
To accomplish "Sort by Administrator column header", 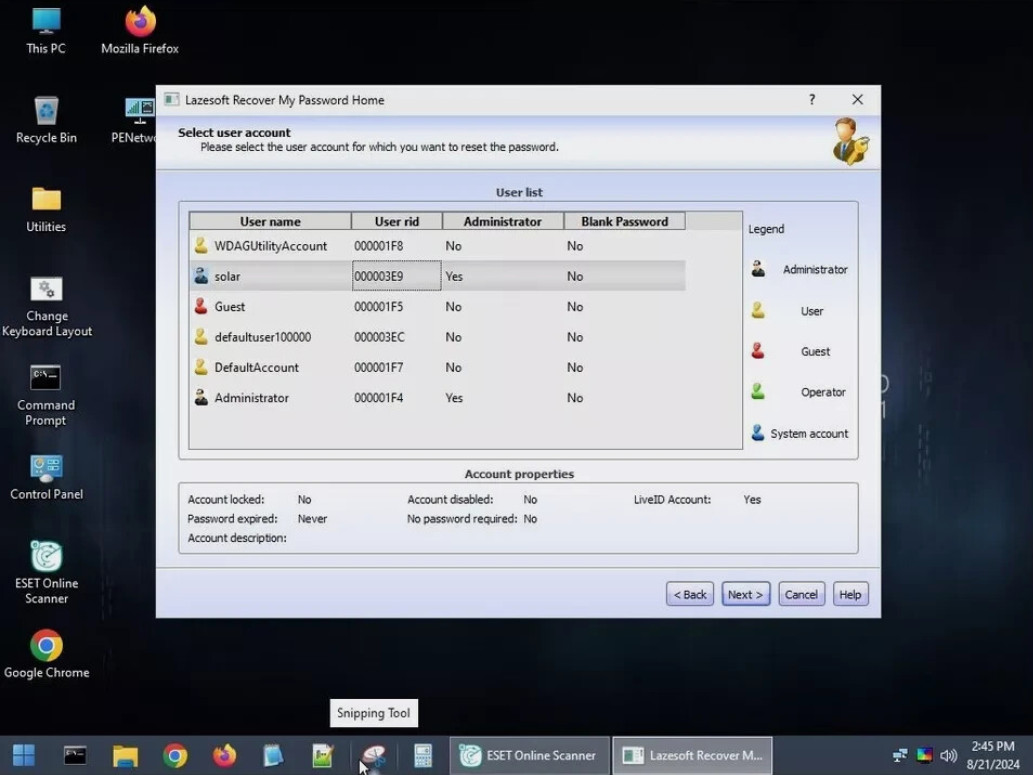I will tap(503, 221).
